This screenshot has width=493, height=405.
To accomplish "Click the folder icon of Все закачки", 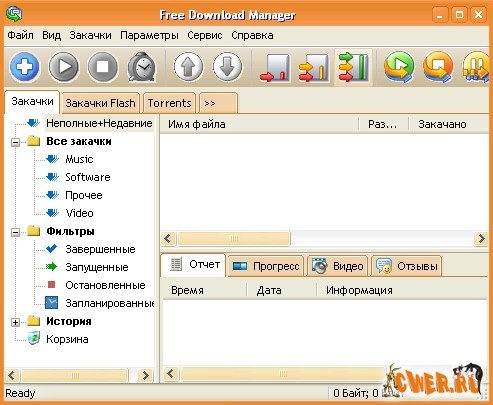I will point(34,141).
